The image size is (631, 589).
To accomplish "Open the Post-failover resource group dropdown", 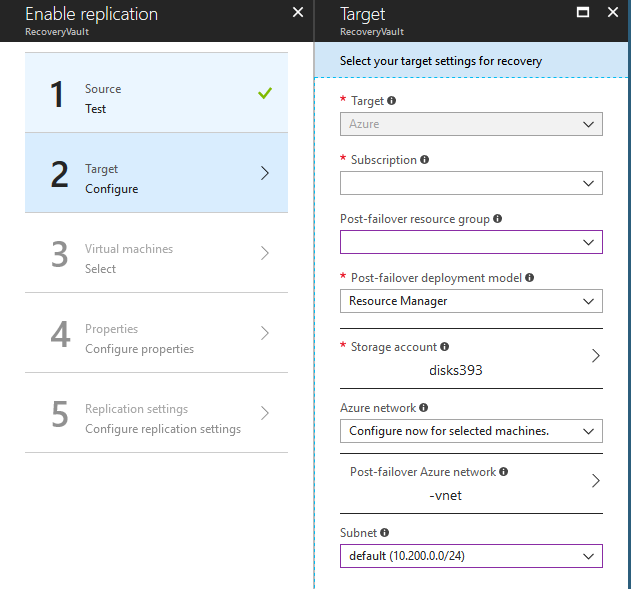I will 471,242.
